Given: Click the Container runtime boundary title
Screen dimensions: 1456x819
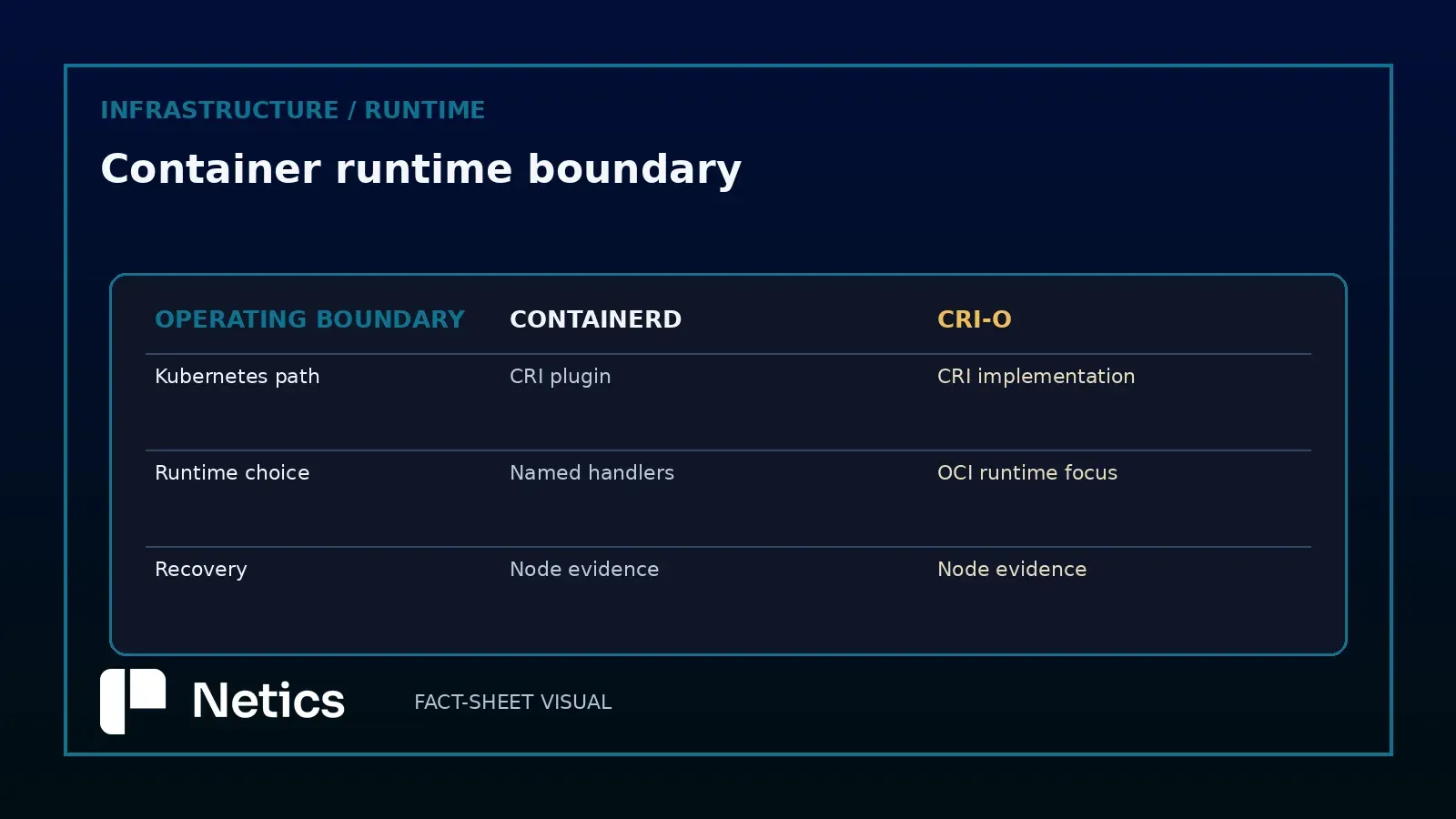Looking at the screenshot, I should coord(420,169).
